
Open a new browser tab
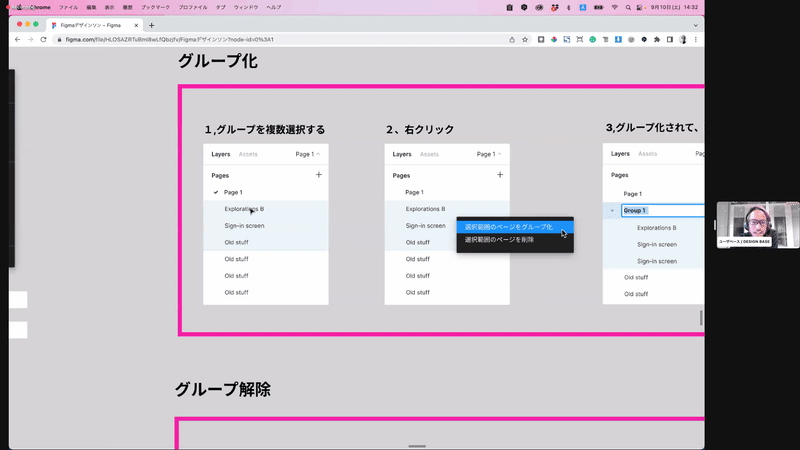(x=152, y=25)
